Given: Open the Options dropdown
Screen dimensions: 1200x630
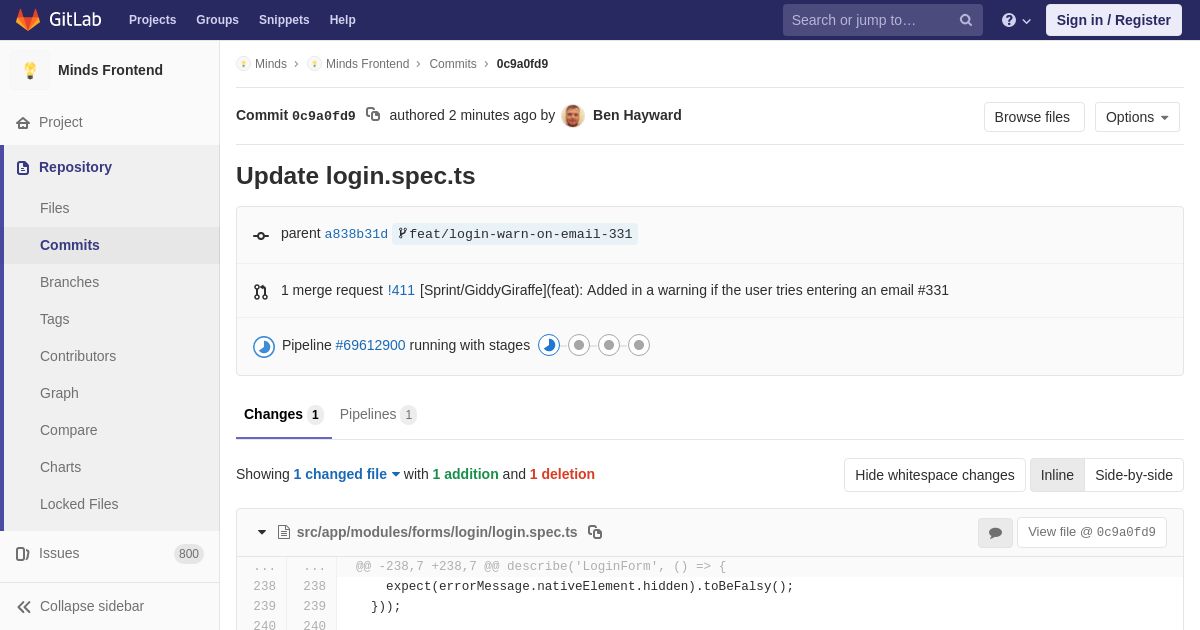Looking at the screenshot, I should click(1137, 117).
